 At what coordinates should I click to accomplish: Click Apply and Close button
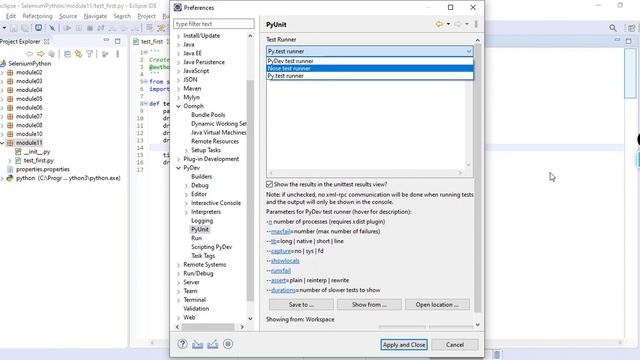pyautogui.click(x=404, y=345)
